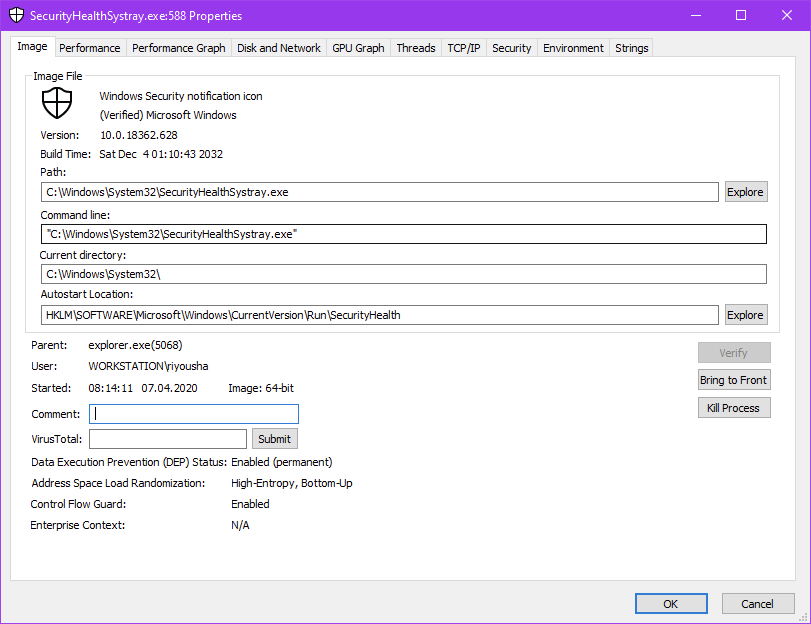811x624 pixels.
Task: Switch to the GPU Graph tab
Action: click(358, 48)
